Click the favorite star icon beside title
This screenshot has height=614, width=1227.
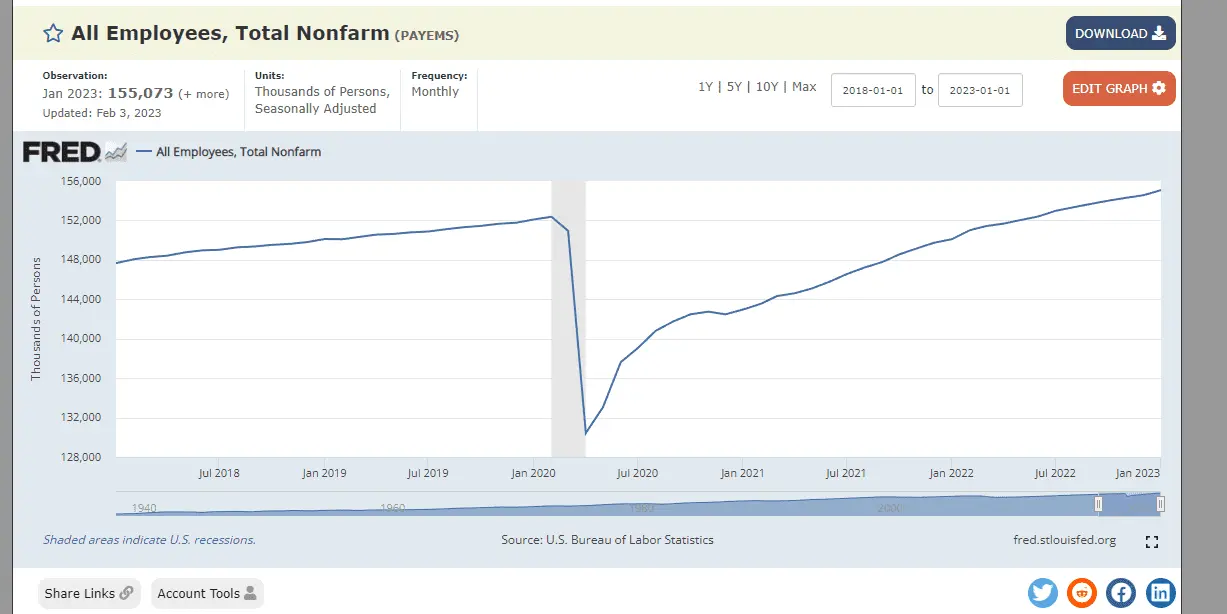coord(53,34)
